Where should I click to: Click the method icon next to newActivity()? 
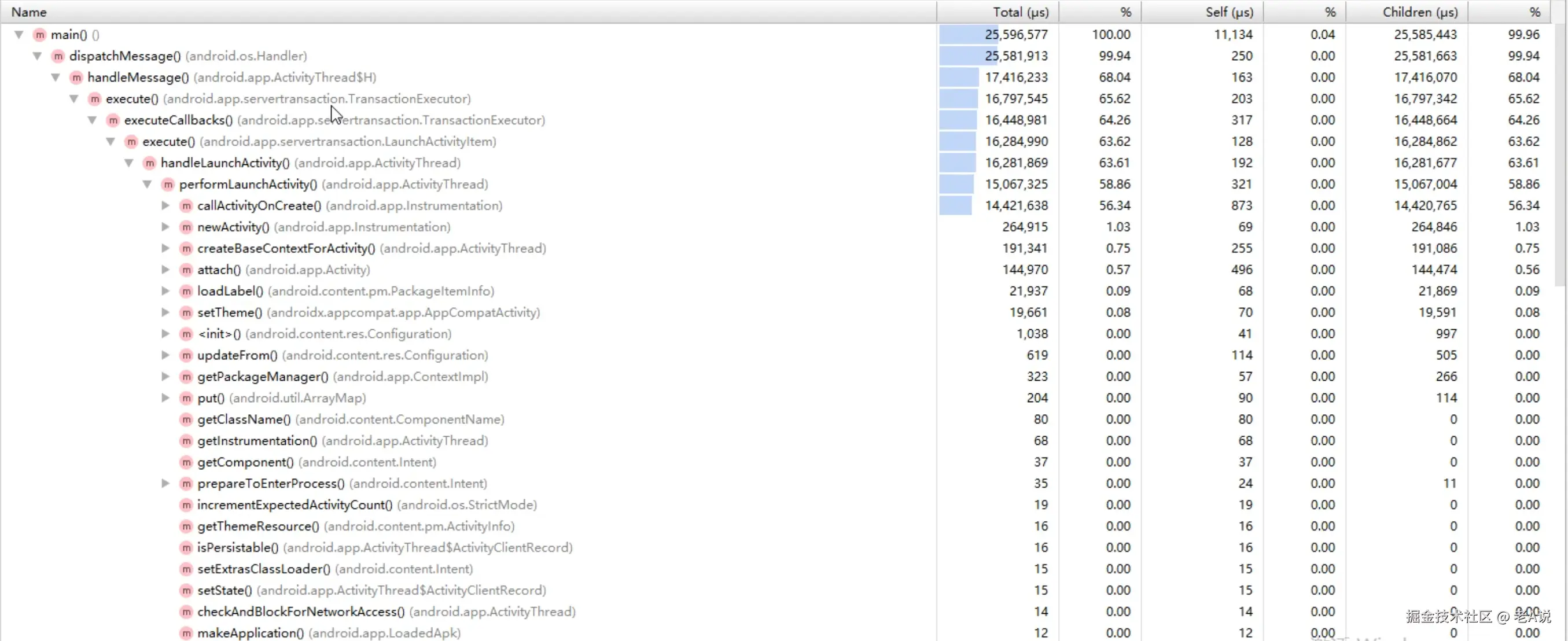186,227
